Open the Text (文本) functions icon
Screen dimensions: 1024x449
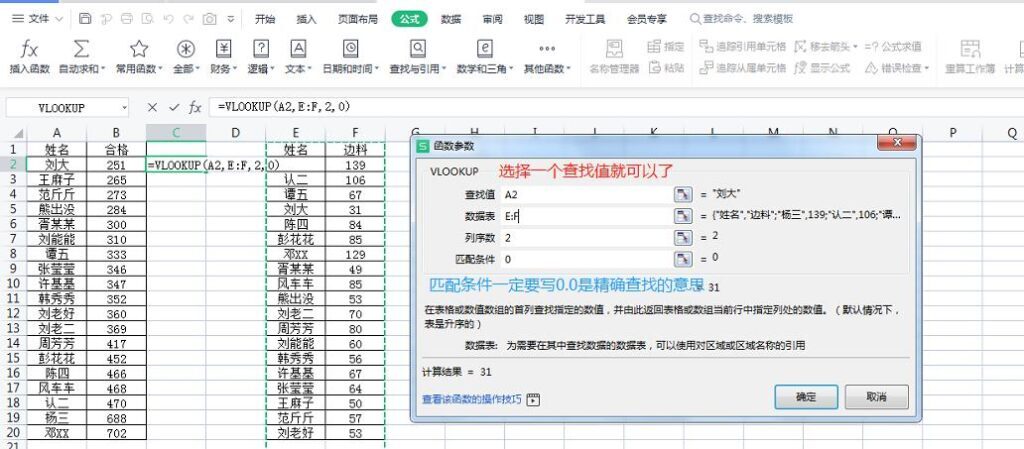pos(298,49)
